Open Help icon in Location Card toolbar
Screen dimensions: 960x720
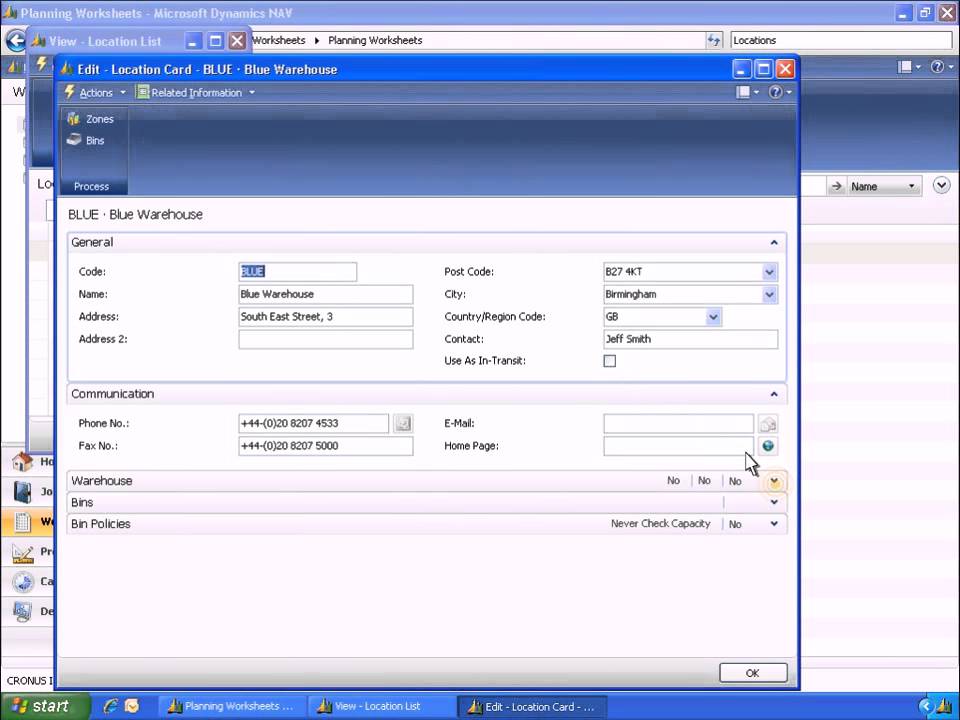779,92
